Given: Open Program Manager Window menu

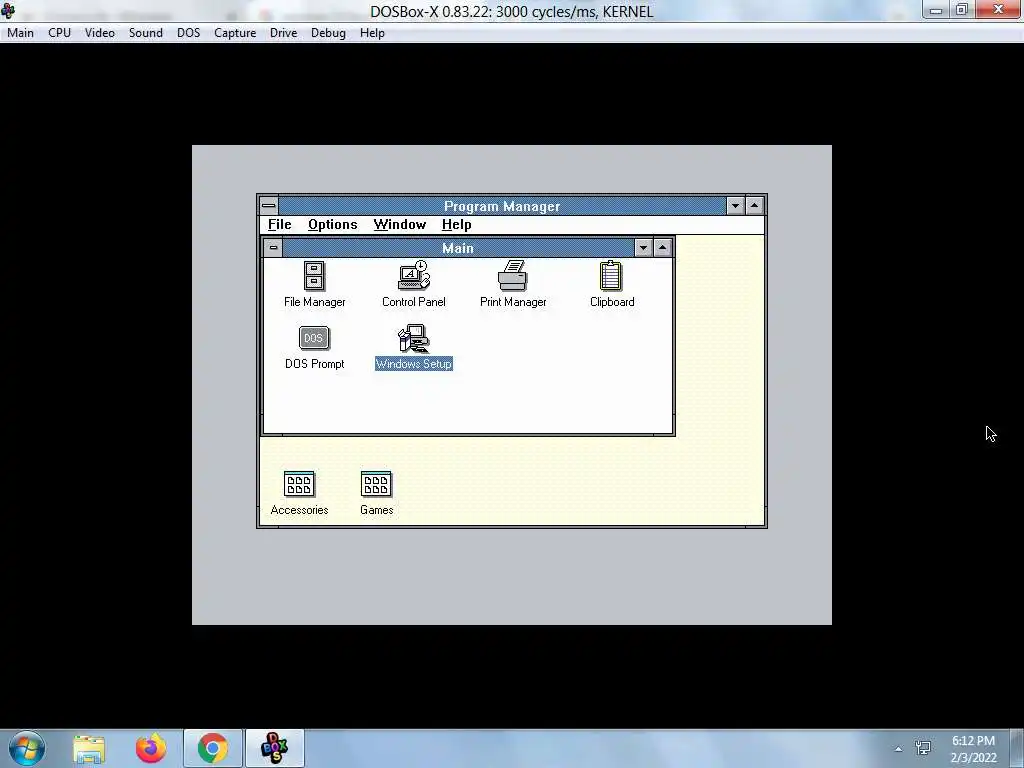Looking at the screenshot, I should 400,225.
